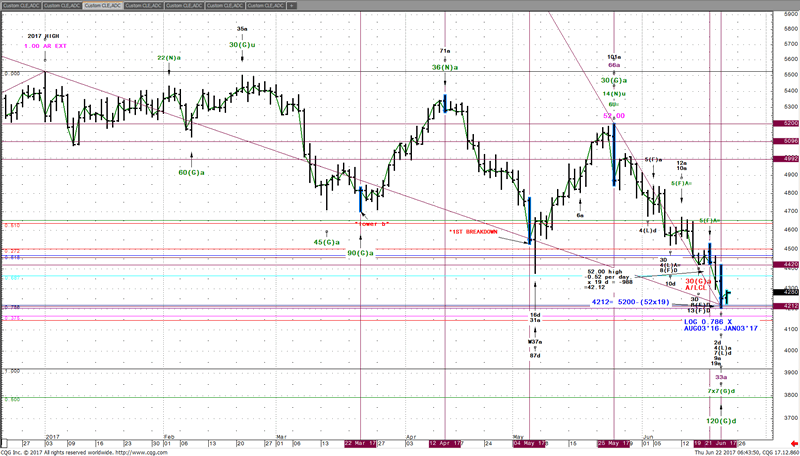The width and height of the screenshot is (800, 456).
Task: Click the 'Feb' label on the date axis
Action: 169,437
